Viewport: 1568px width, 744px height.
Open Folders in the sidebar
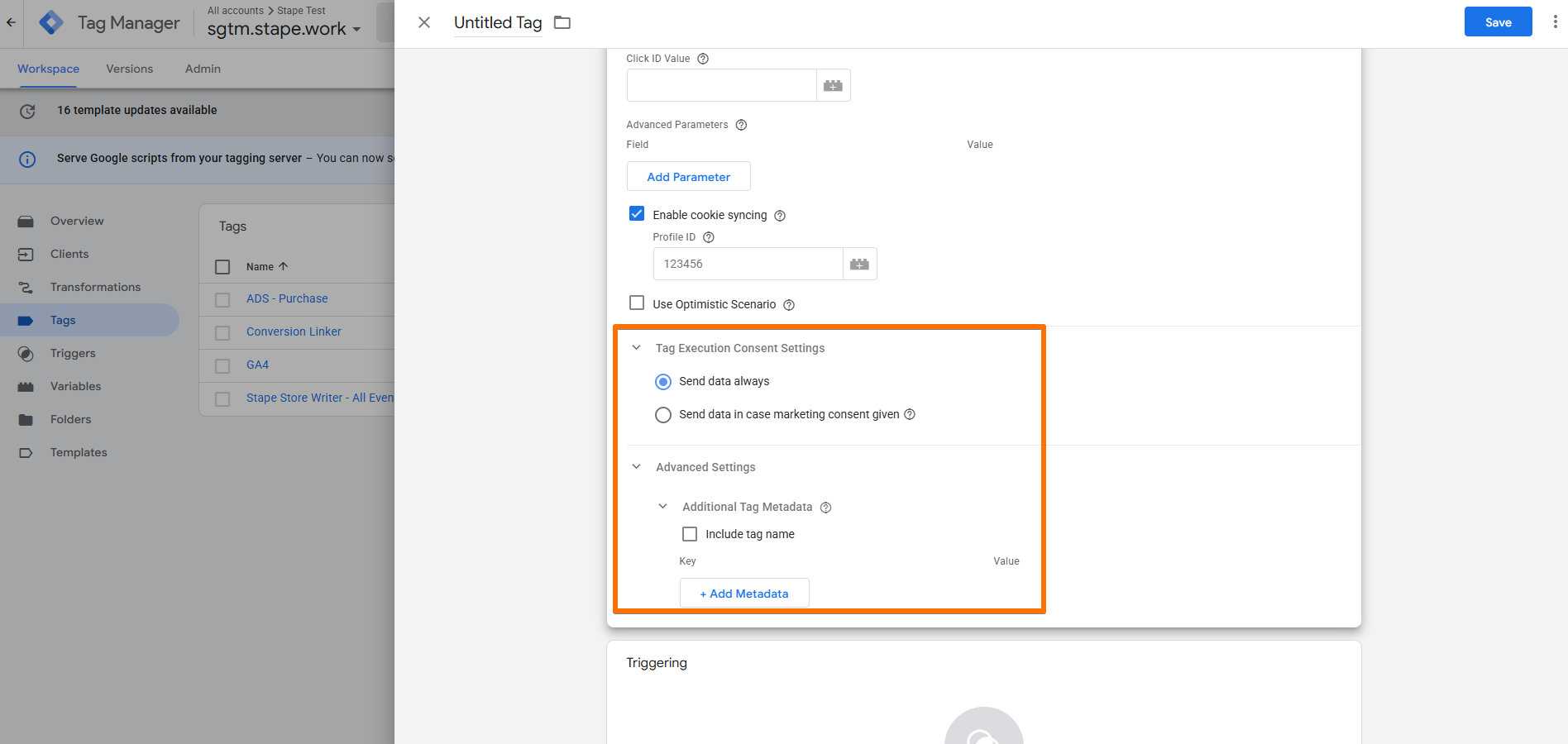point(71,419)
